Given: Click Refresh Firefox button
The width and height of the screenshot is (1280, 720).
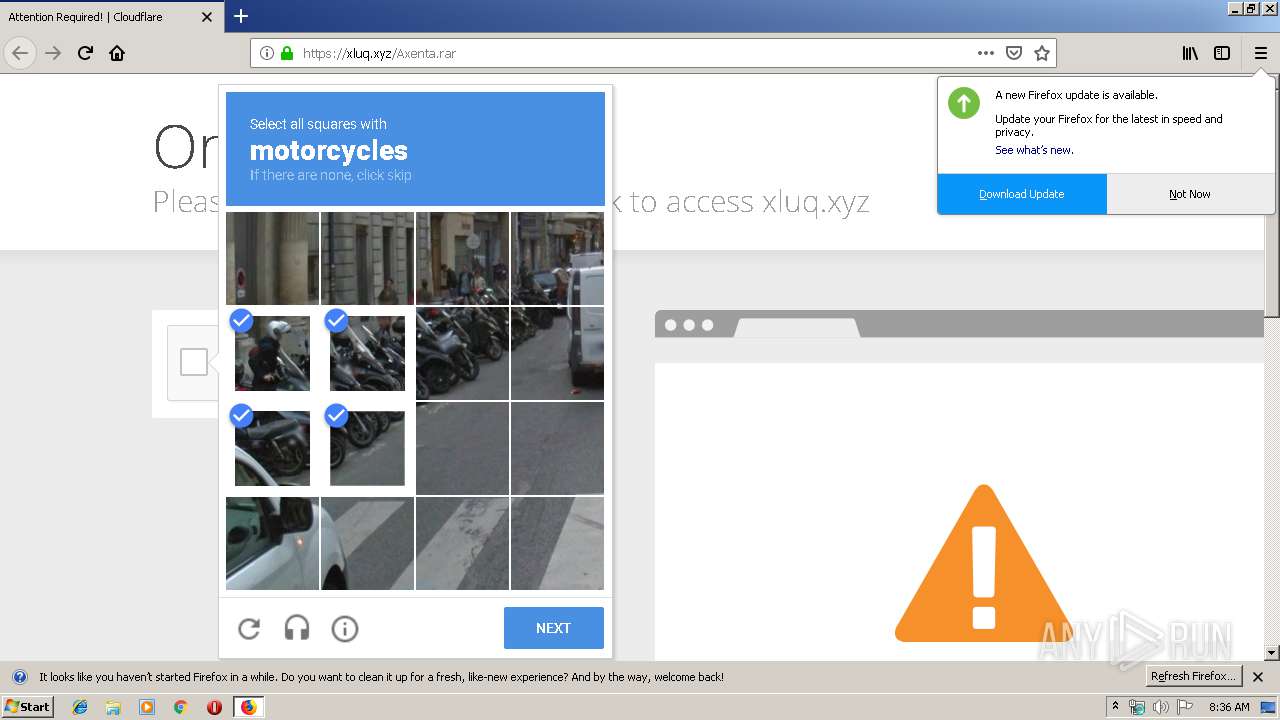Looking at the screenshot, I should tap(1193, 677).
